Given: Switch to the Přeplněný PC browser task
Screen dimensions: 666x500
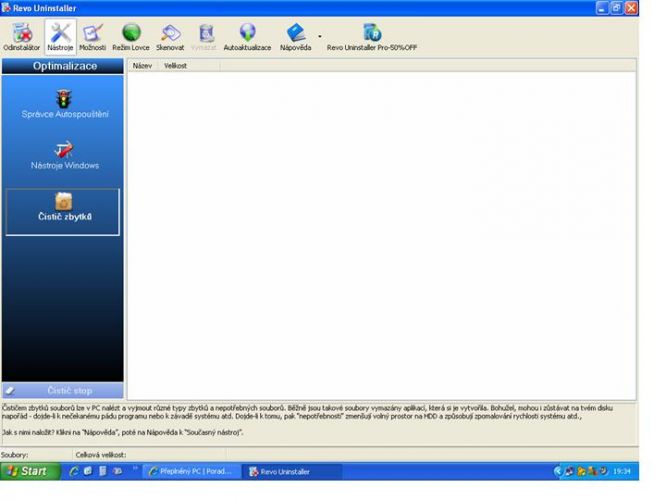Looking at the screenshot, I should (x=191, y=471).
